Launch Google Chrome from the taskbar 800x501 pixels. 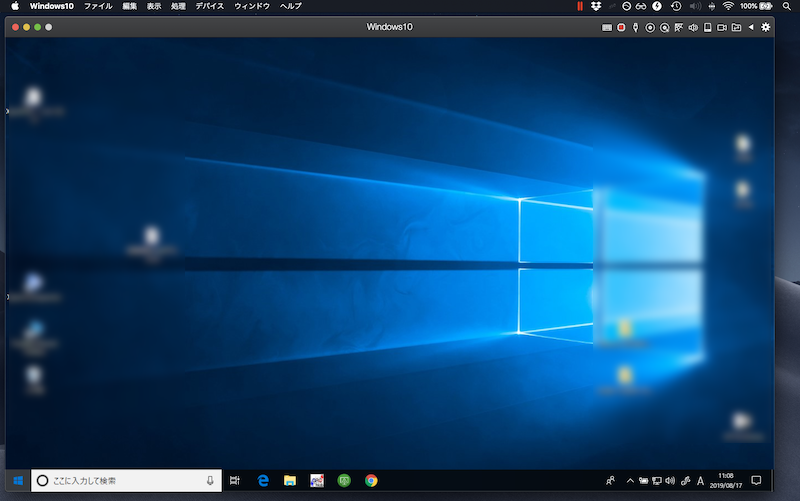371,480
